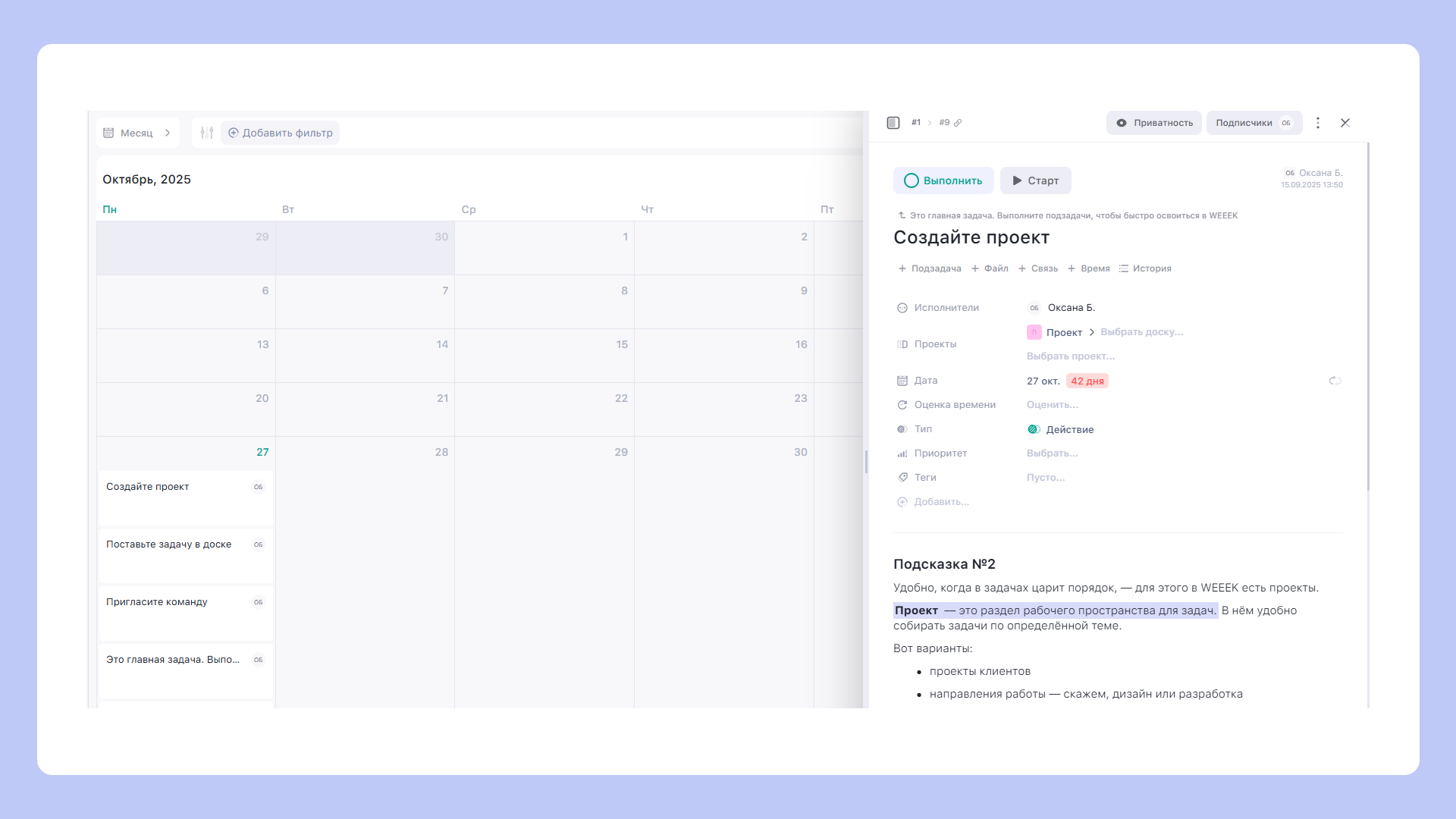Viewport: 1456px width, 819px height.
Task: Click the copy task link icon
Action: (x=958, y=123)
